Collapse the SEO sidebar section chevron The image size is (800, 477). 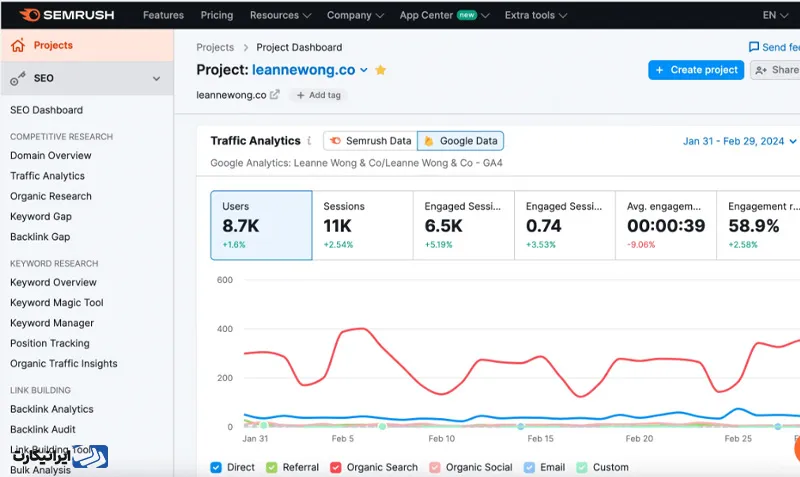(x=156, y=79)
